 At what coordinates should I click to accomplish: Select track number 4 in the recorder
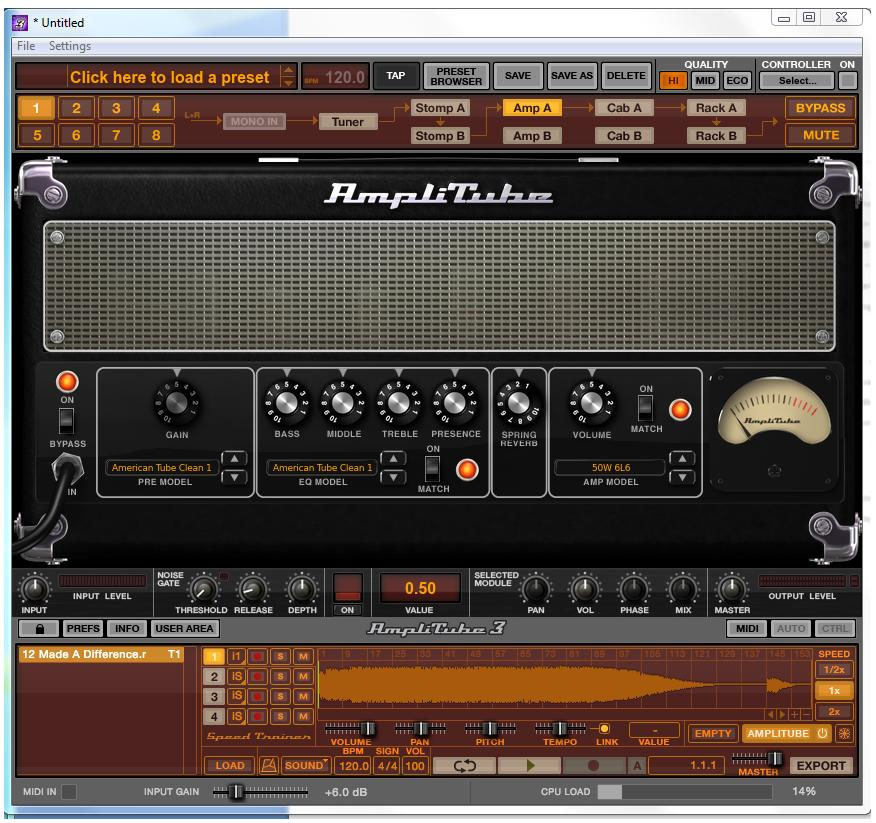[213, 716]
